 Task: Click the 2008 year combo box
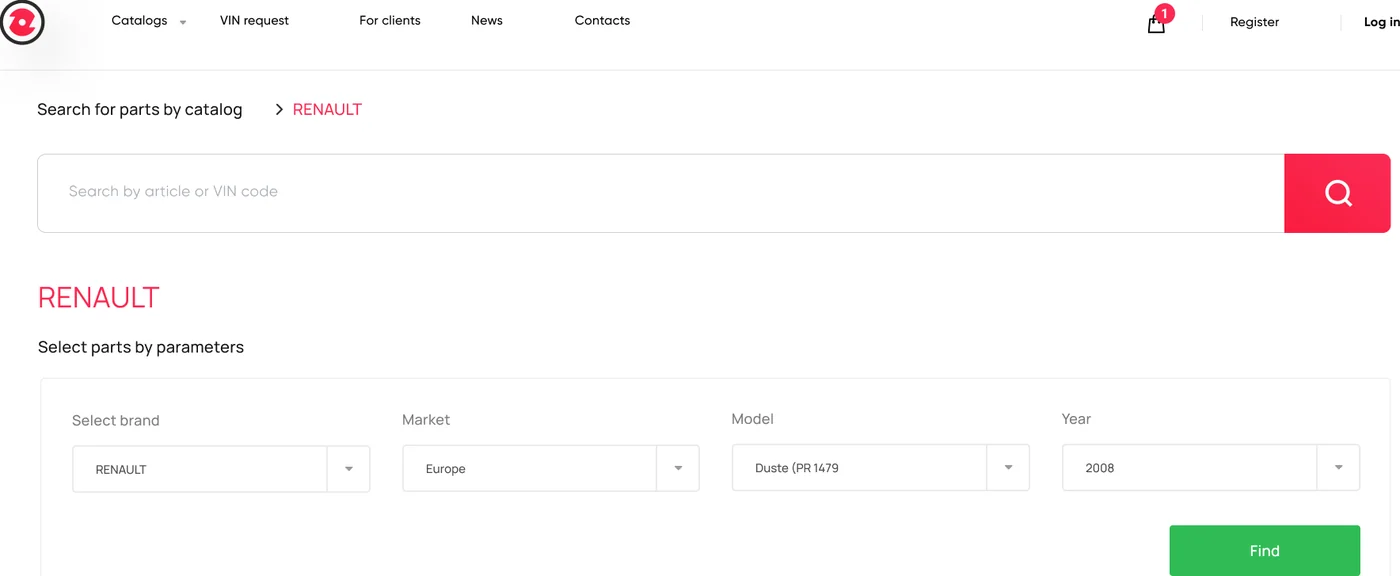[x=1210, y=467]
